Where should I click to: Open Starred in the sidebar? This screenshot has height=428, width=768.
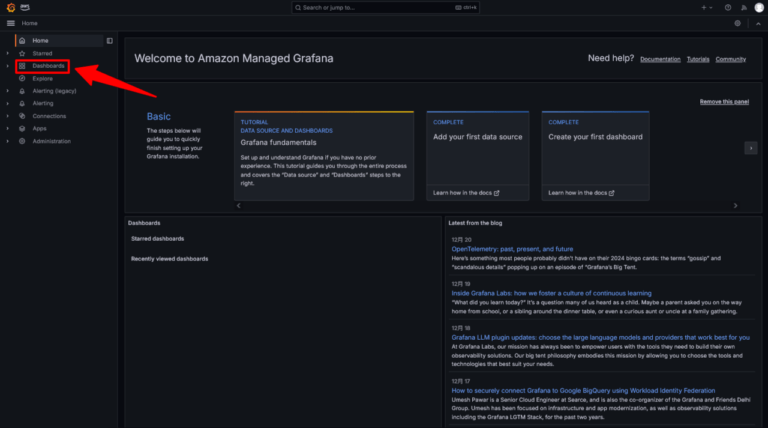click(42, 53)
